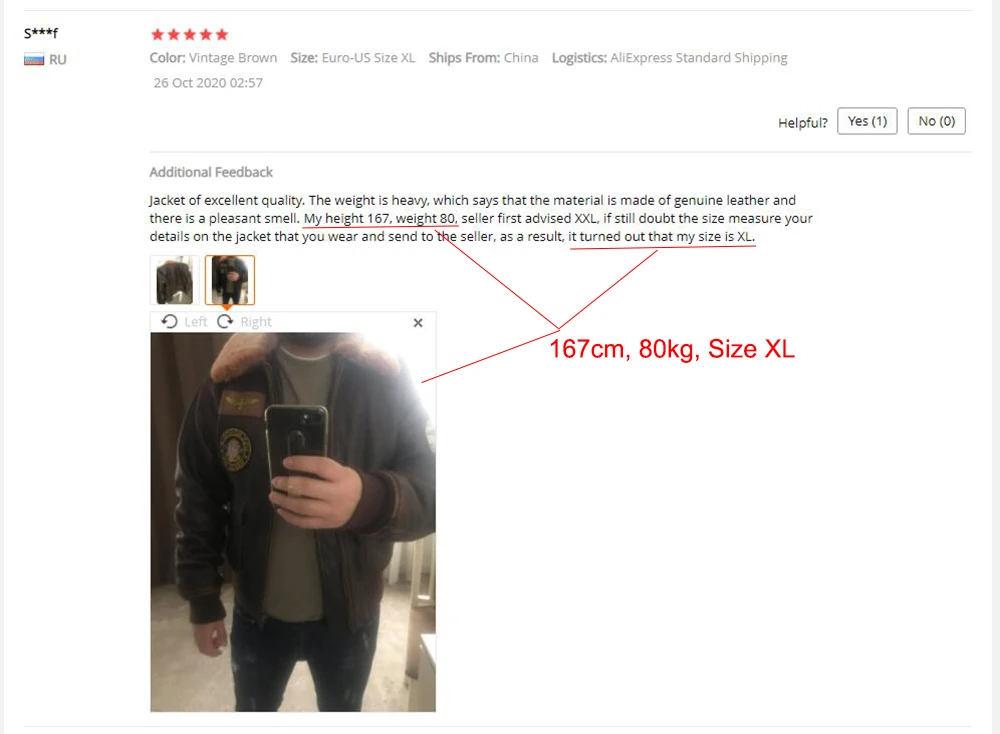Click the RU country code label

coord(57,60)
